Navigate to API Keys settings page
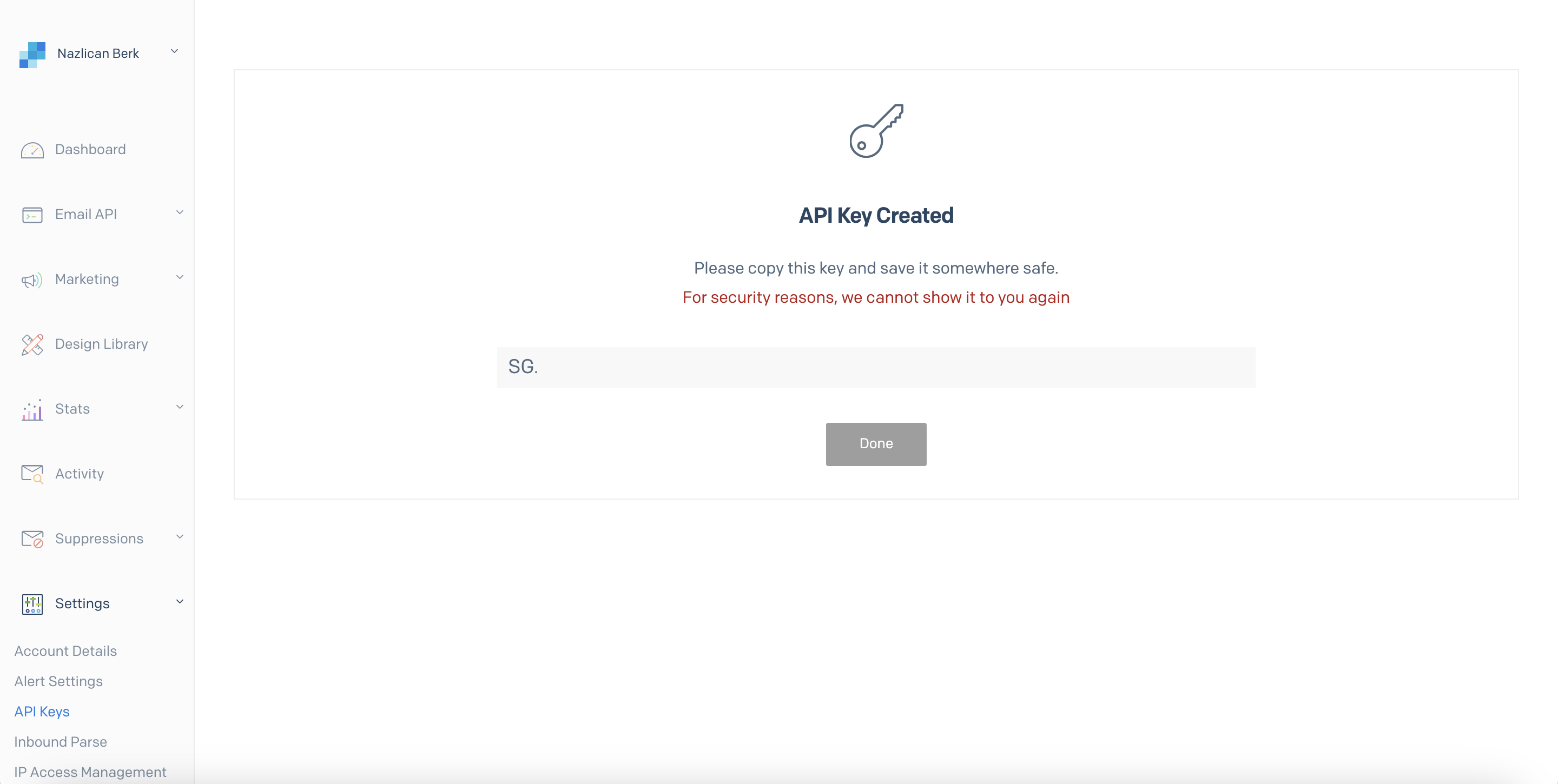Screen dimensions: 1558x784 42,711
